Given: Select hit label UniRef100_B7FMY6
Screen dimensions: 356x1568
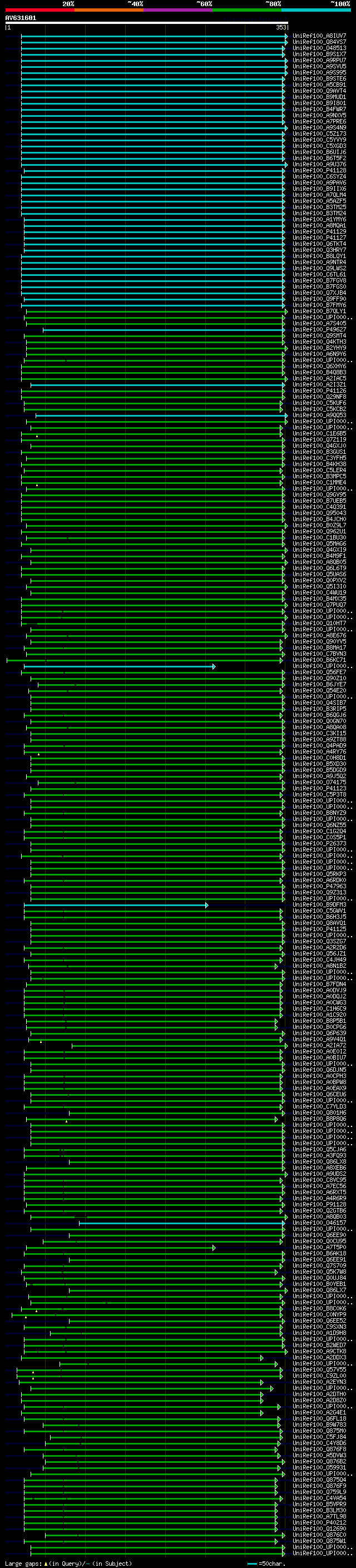Looking at the screenshot, I should pos(319,305).
